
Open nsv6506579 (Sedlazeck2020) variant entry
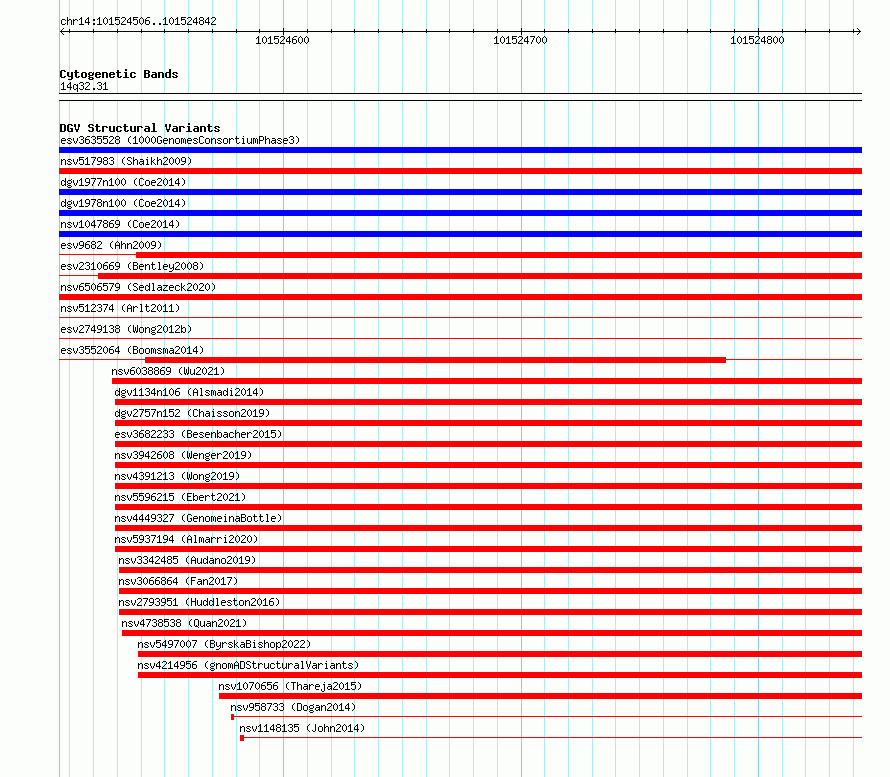[x=138, y=287]
